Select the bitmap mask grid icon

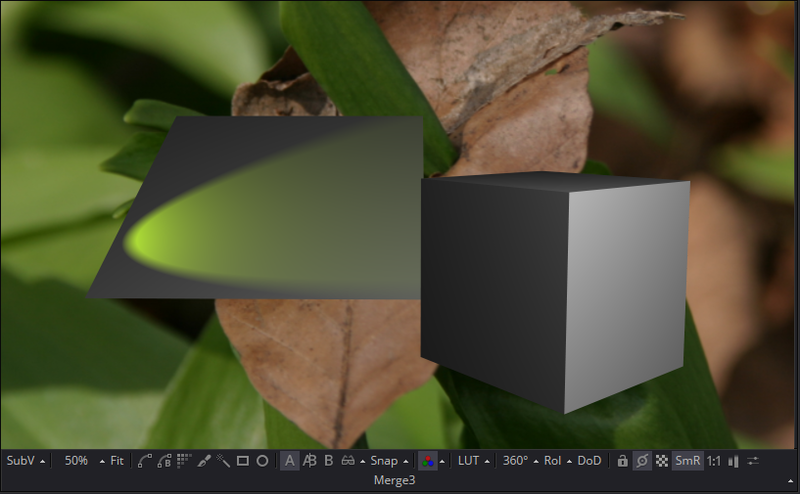click(x=184, y=461)
